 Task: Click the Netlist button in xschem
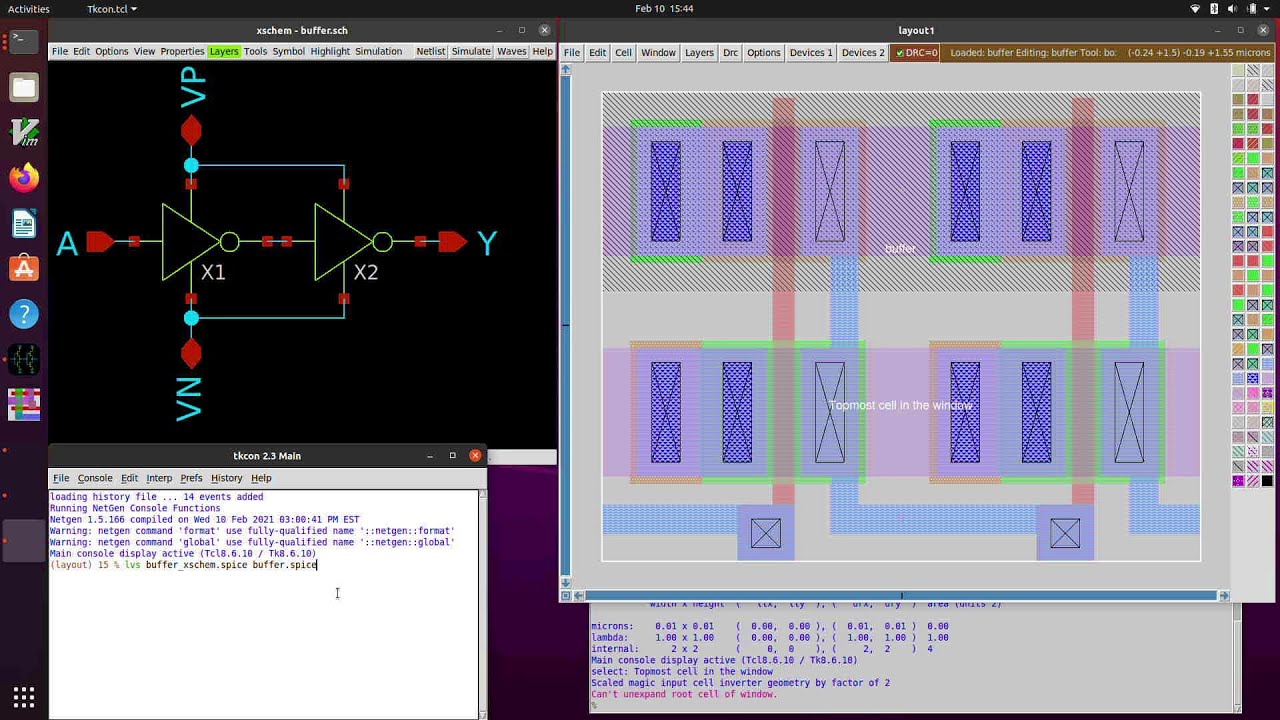pyautogui.click(x=431, y=51)
